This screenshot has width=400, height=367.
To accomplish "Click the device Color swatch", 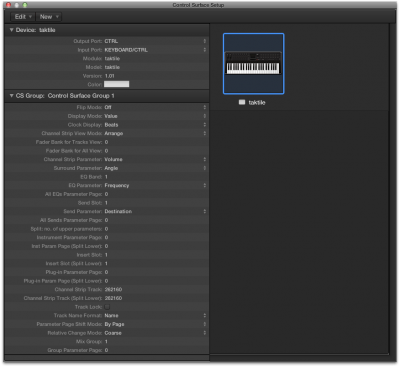I will coord(116,84).
